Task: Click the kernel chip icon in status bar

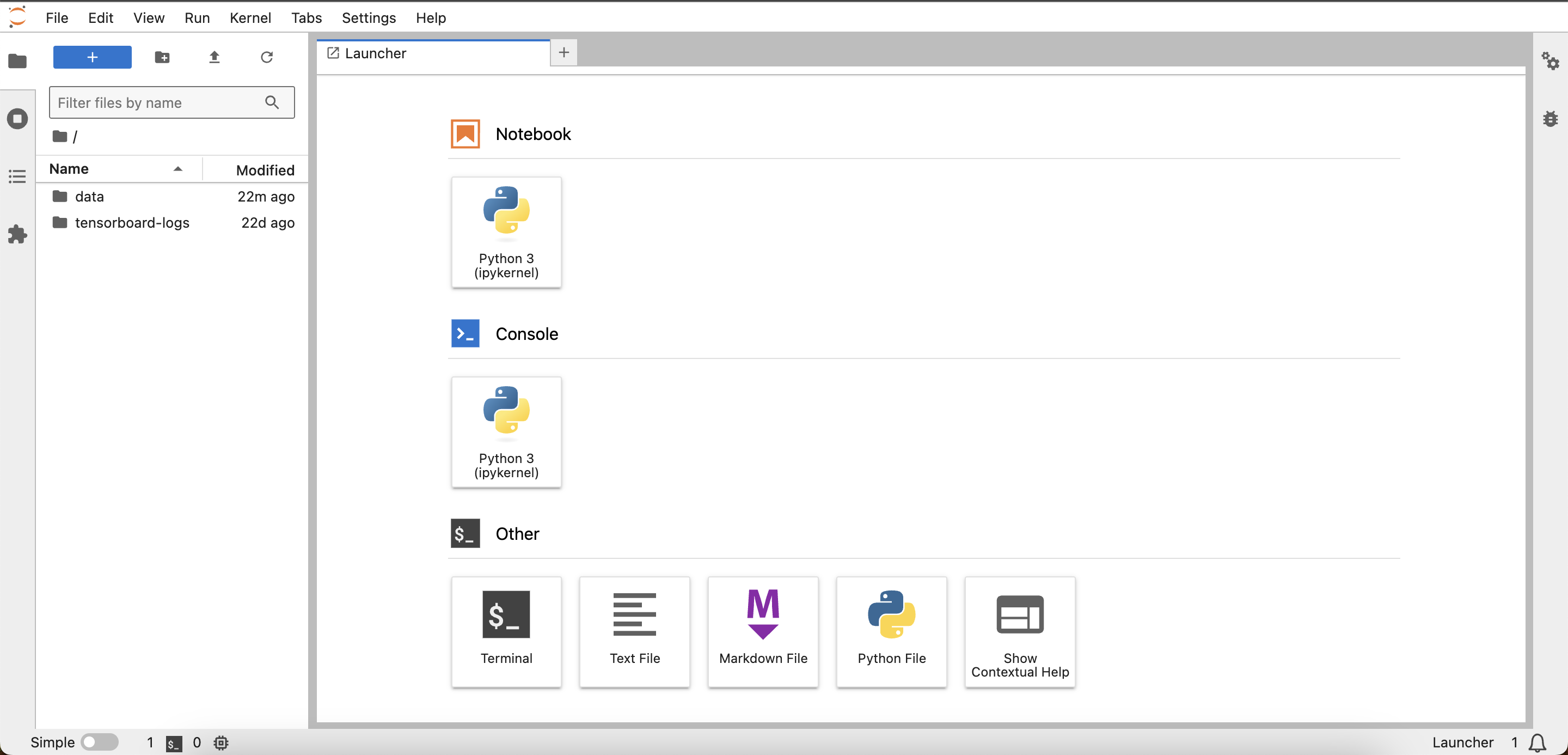Action: tap(221, 743)
